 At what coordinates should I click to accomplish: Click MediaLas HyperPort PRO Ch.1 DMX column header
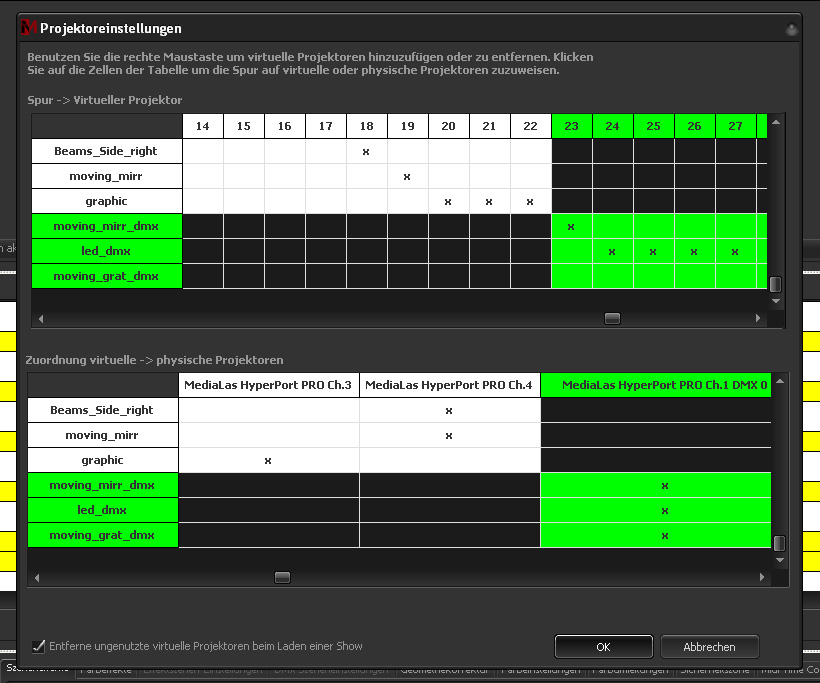pyautogui.click(x=656, y=385)
